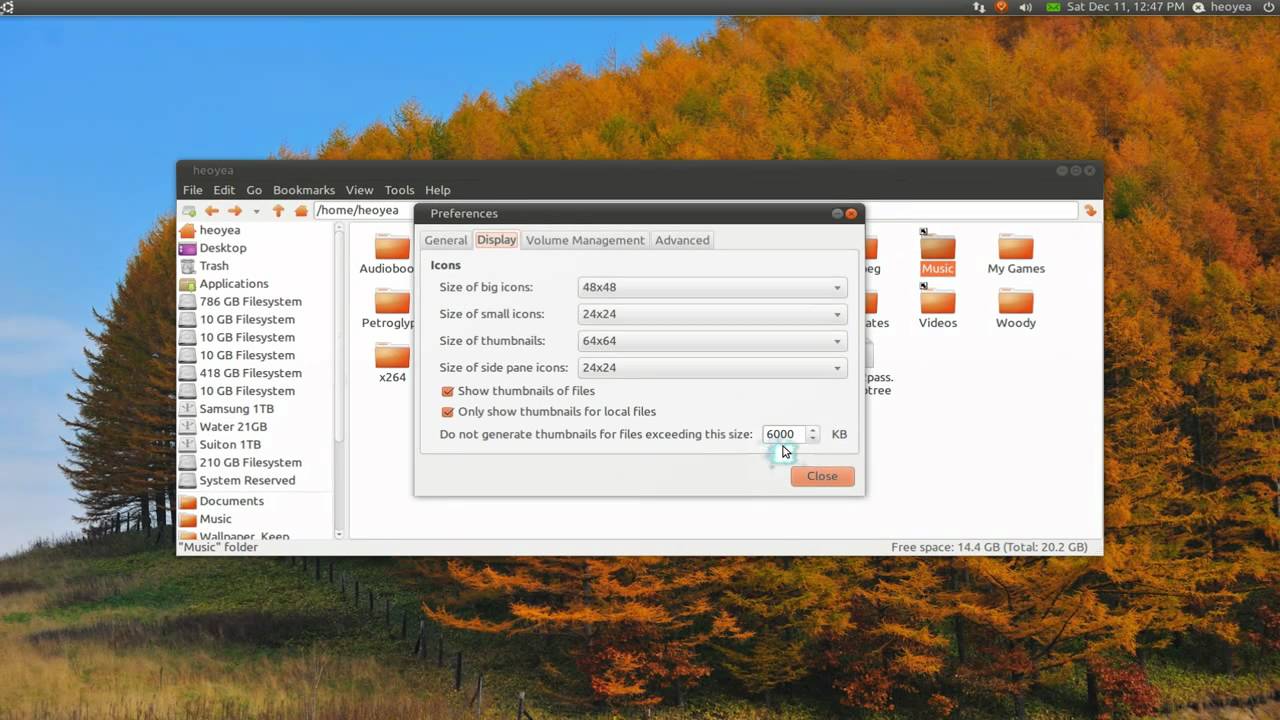Switch to the General tab
This screenshot has height=720, width=1280.
coord(446,240)
